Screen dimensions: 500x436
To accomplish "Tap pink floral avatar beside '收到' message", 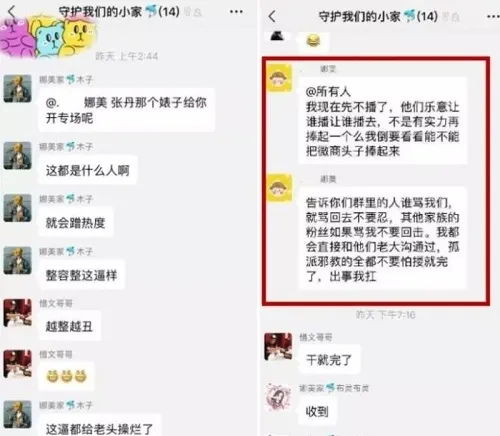I will [x=278, y=397].
